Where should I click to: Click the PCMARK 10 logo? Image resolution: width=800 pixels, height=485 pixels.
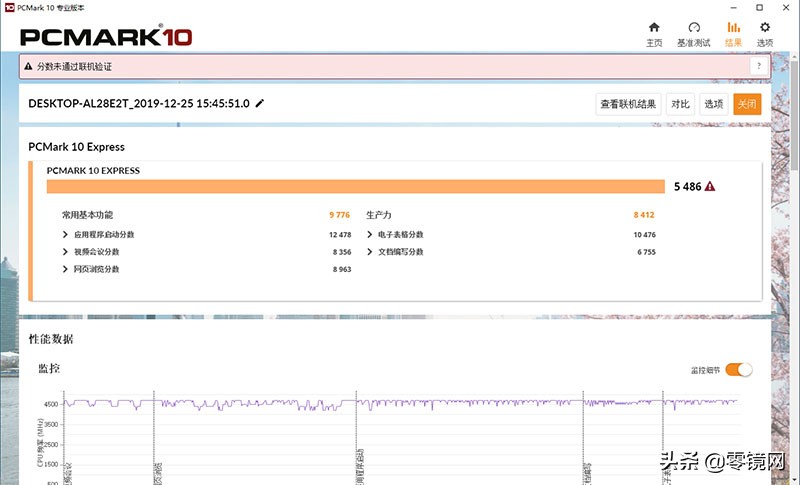(x=106, y=36)
